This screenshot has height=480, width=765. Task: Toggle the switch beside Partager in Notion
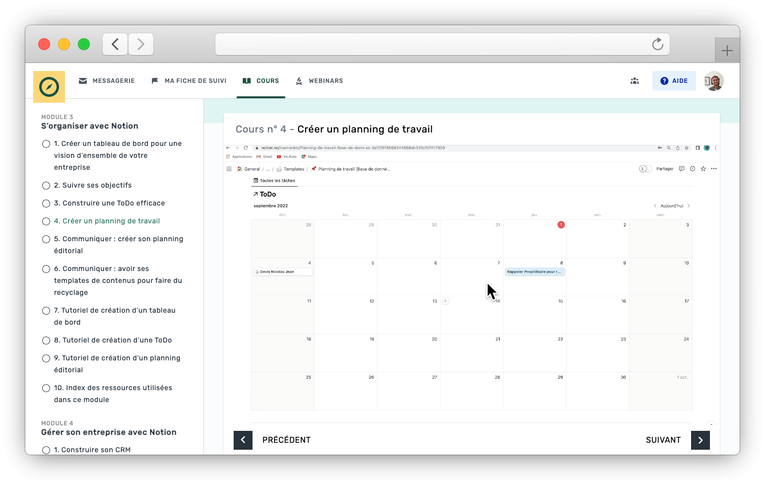(x=645, y=169)
